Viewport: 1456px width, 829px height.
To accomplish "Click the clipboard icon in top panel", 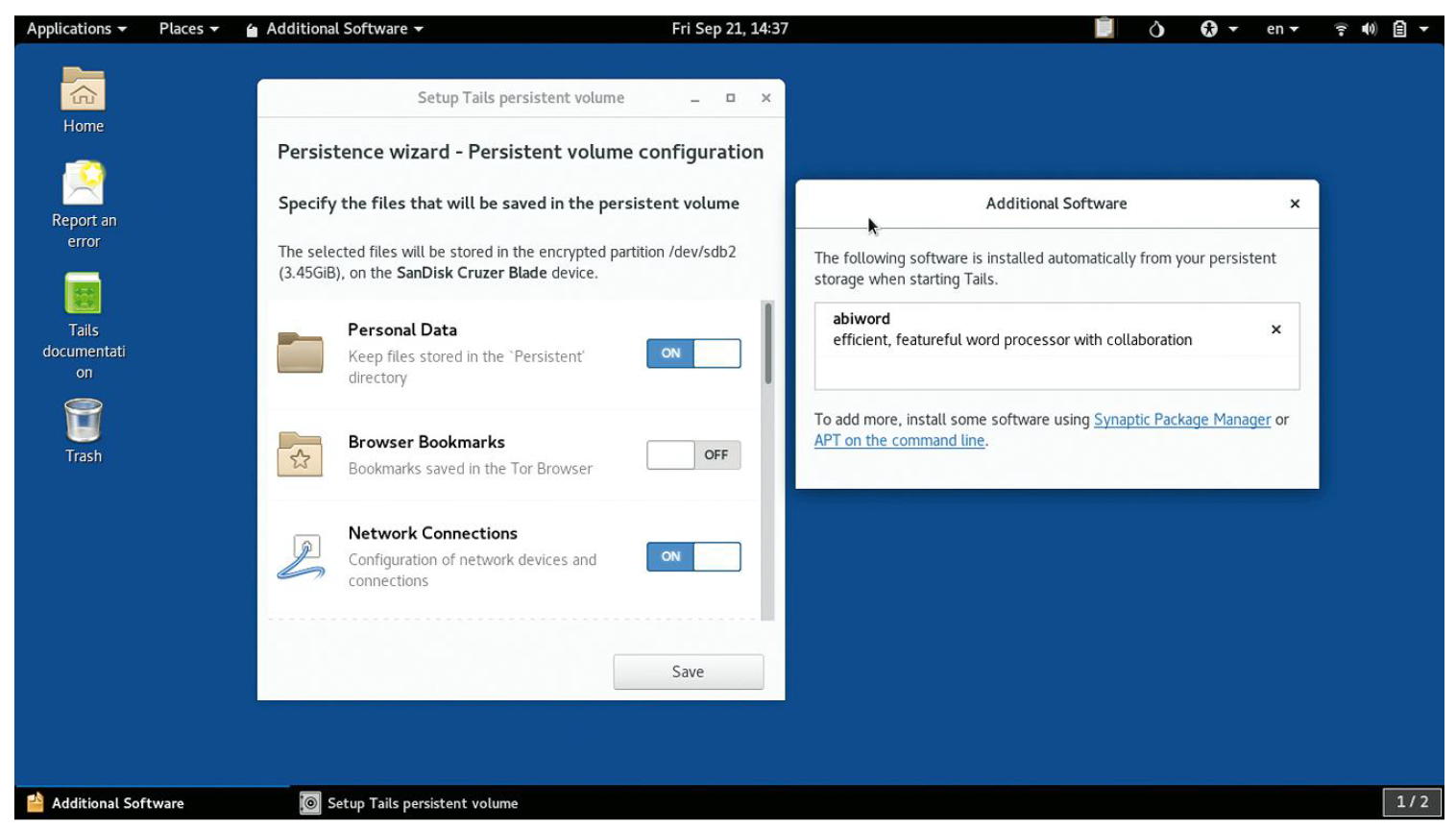I will click(x=1104, y=29).
